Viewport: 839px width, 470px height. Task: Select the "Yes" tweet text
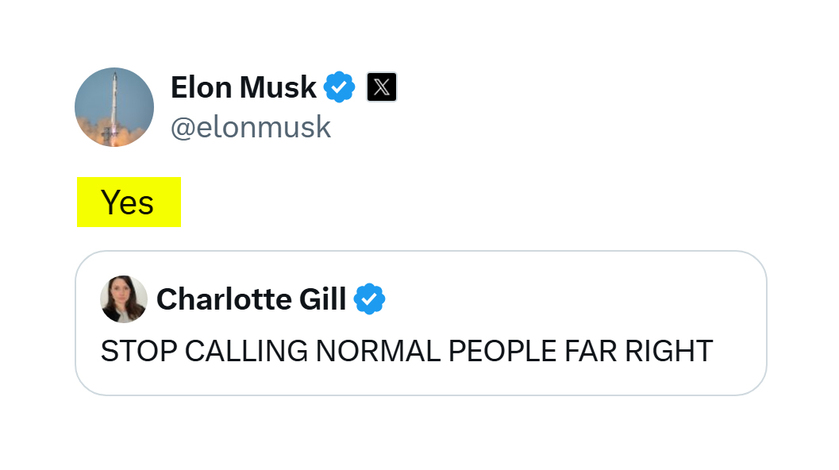tap(127, 202)
